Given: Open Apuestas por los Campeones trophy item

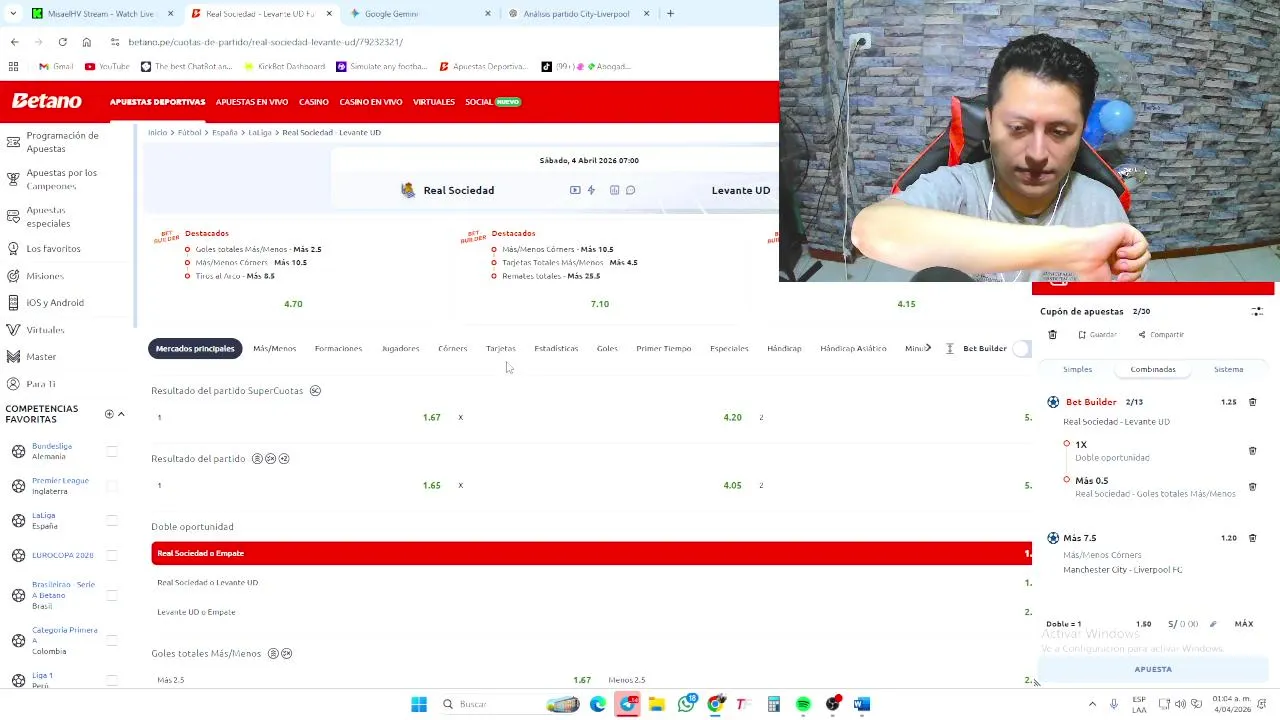Looking at the screenshot, I should click(60, 179).
